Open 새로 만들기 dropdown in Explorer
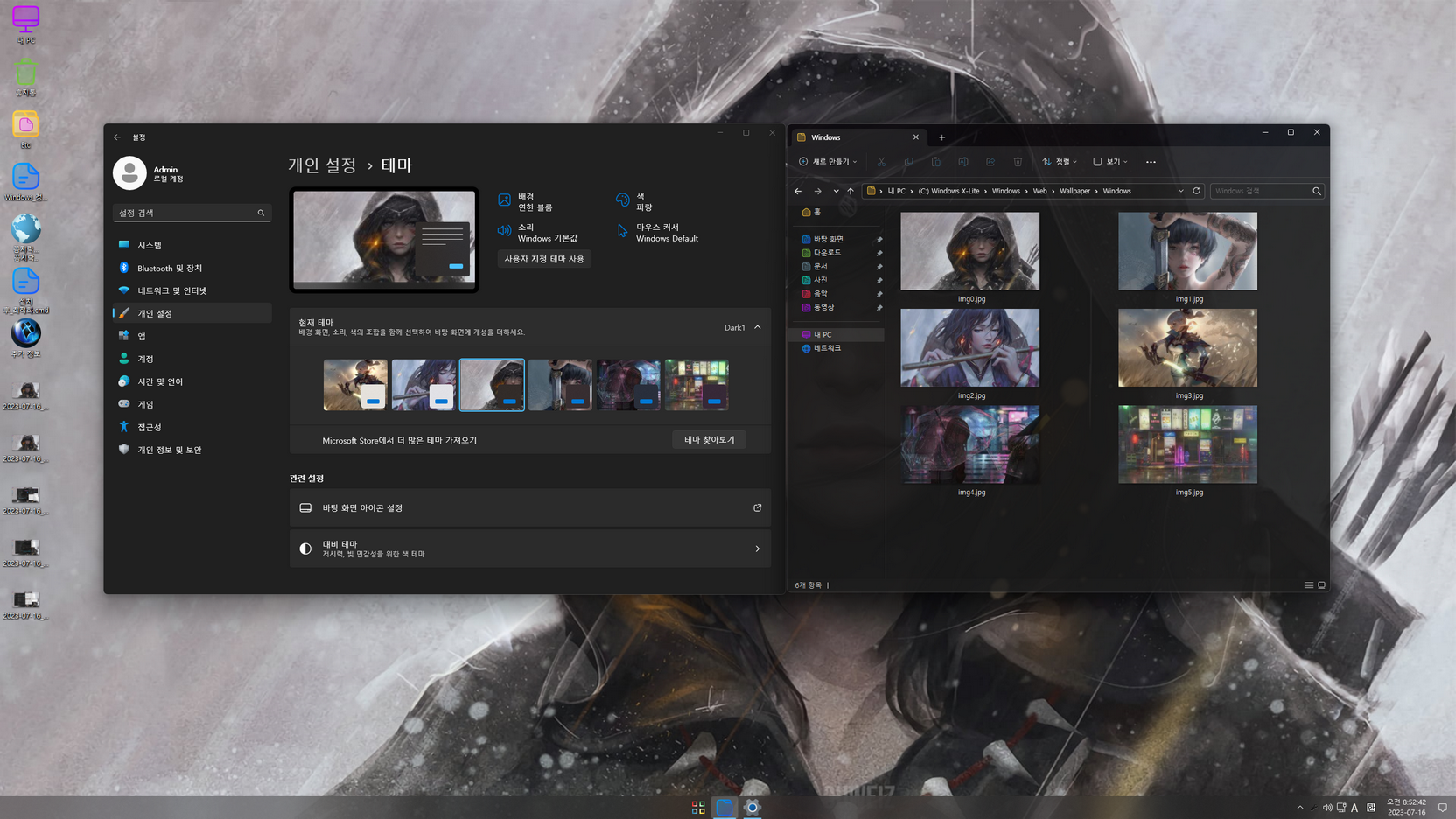 point(828,162)
